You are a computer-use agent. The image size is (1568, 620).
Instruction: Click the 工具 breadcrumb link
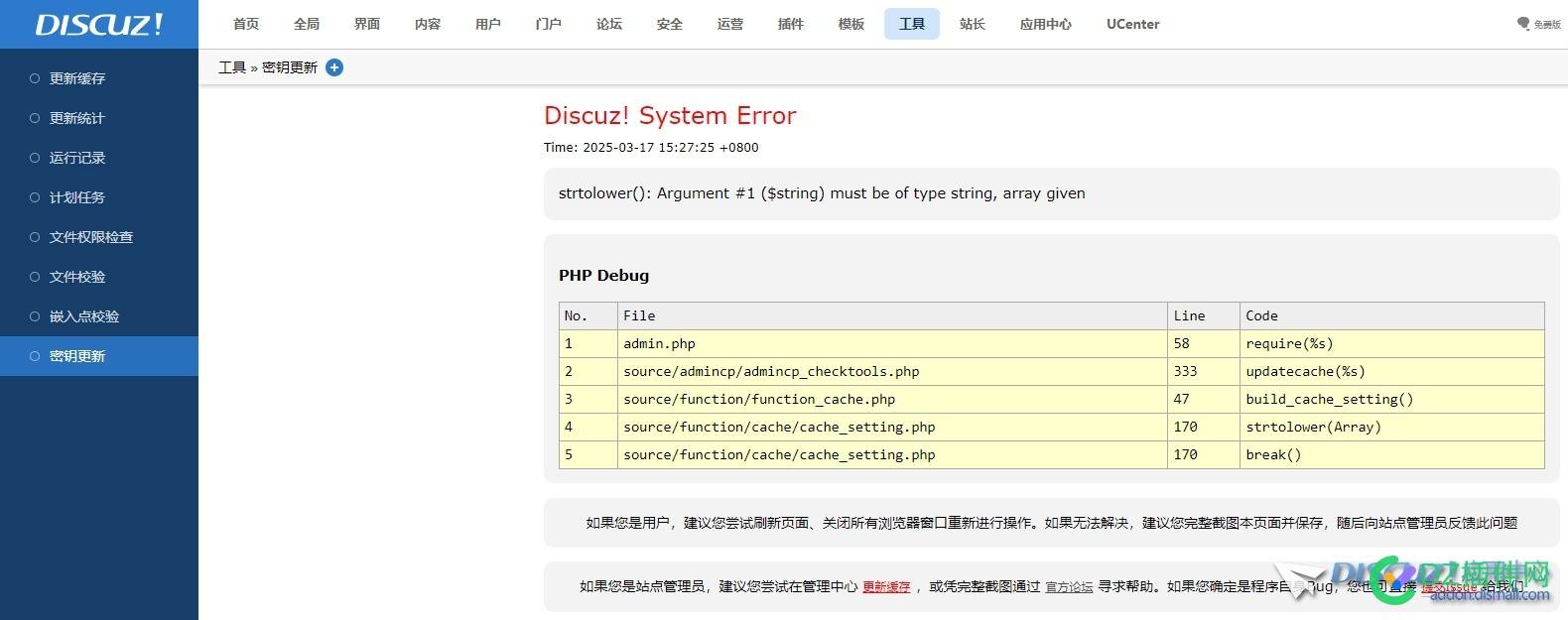(x=232, y=67)
